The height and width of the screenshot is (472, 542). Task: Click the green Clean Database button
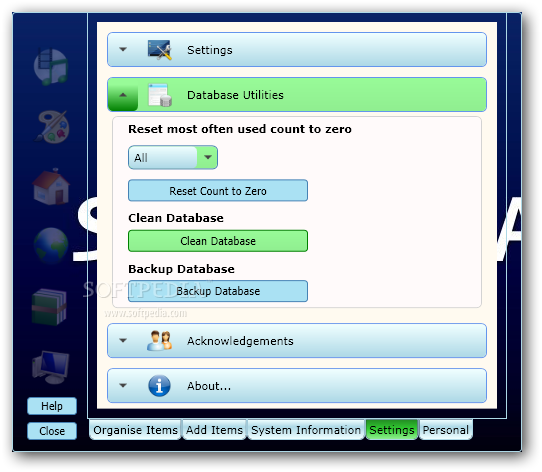pyautogui.click(x=218, y=241)
